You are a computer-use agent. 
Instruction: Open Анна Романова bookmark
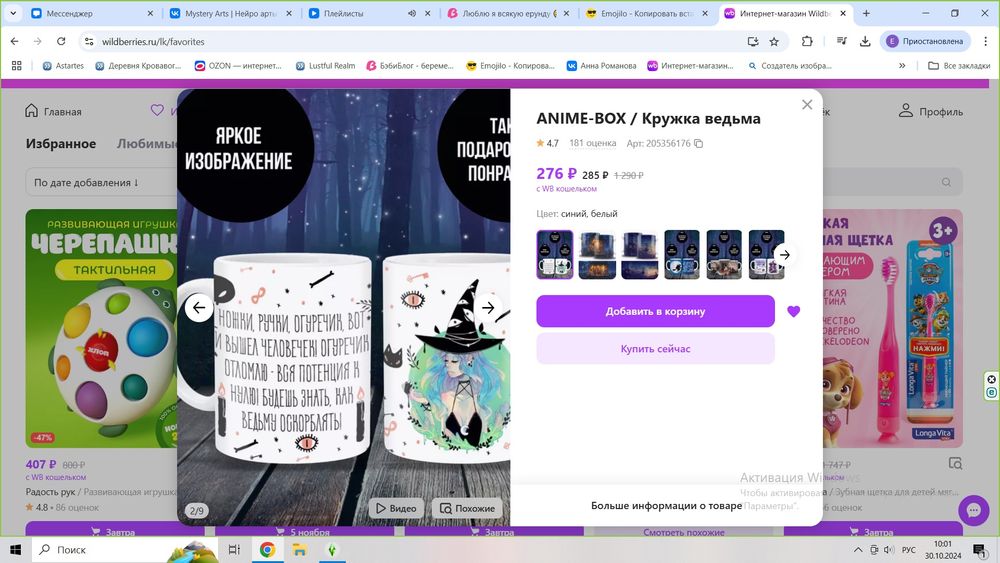click(x=601, y=65)
